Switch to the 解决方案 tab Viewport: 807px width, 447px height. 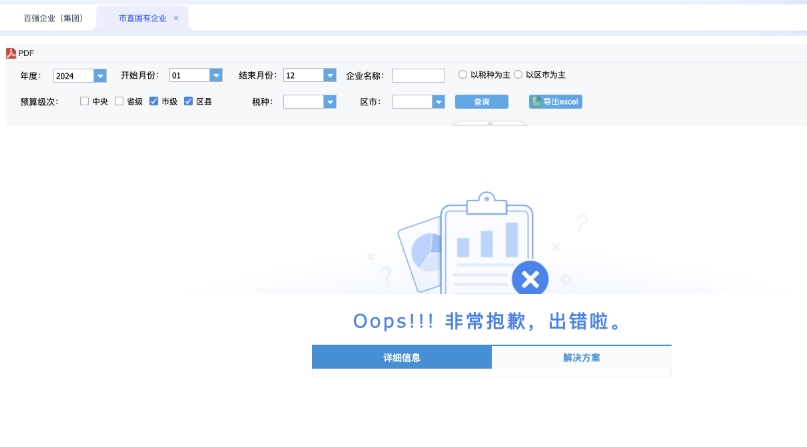[581, 357]
